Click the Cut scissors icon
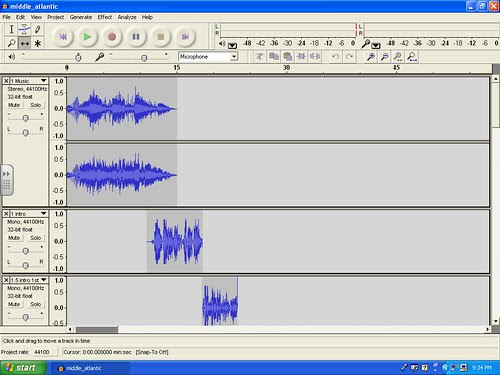Image resolution: width=500 pixels, height=375 pixels. click(x=260, y=57)
